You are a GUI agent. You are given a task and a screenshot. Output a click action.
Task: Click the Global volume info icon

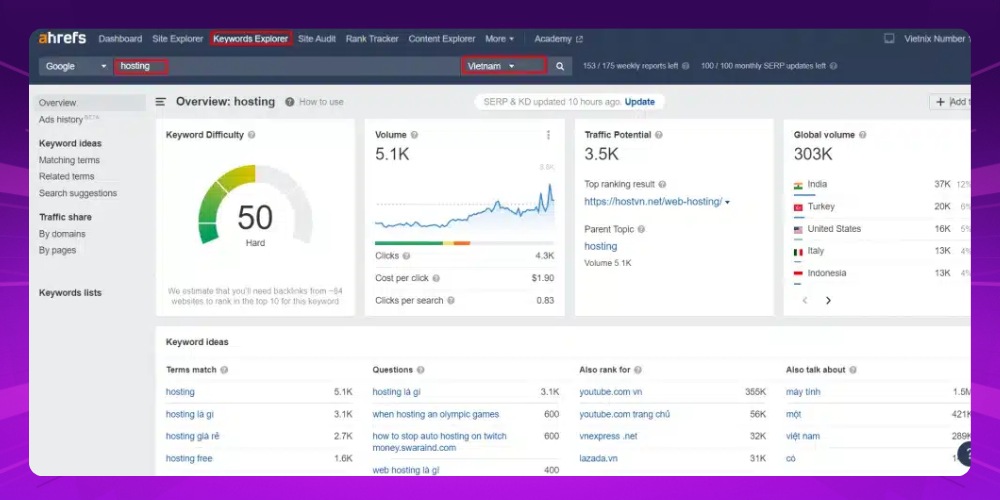tap(862, 135)
